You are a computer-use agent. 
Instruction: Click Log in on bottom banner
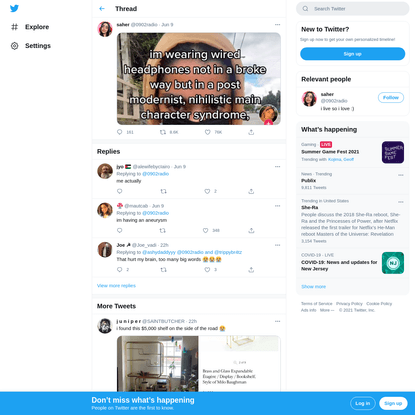[363, 403]
